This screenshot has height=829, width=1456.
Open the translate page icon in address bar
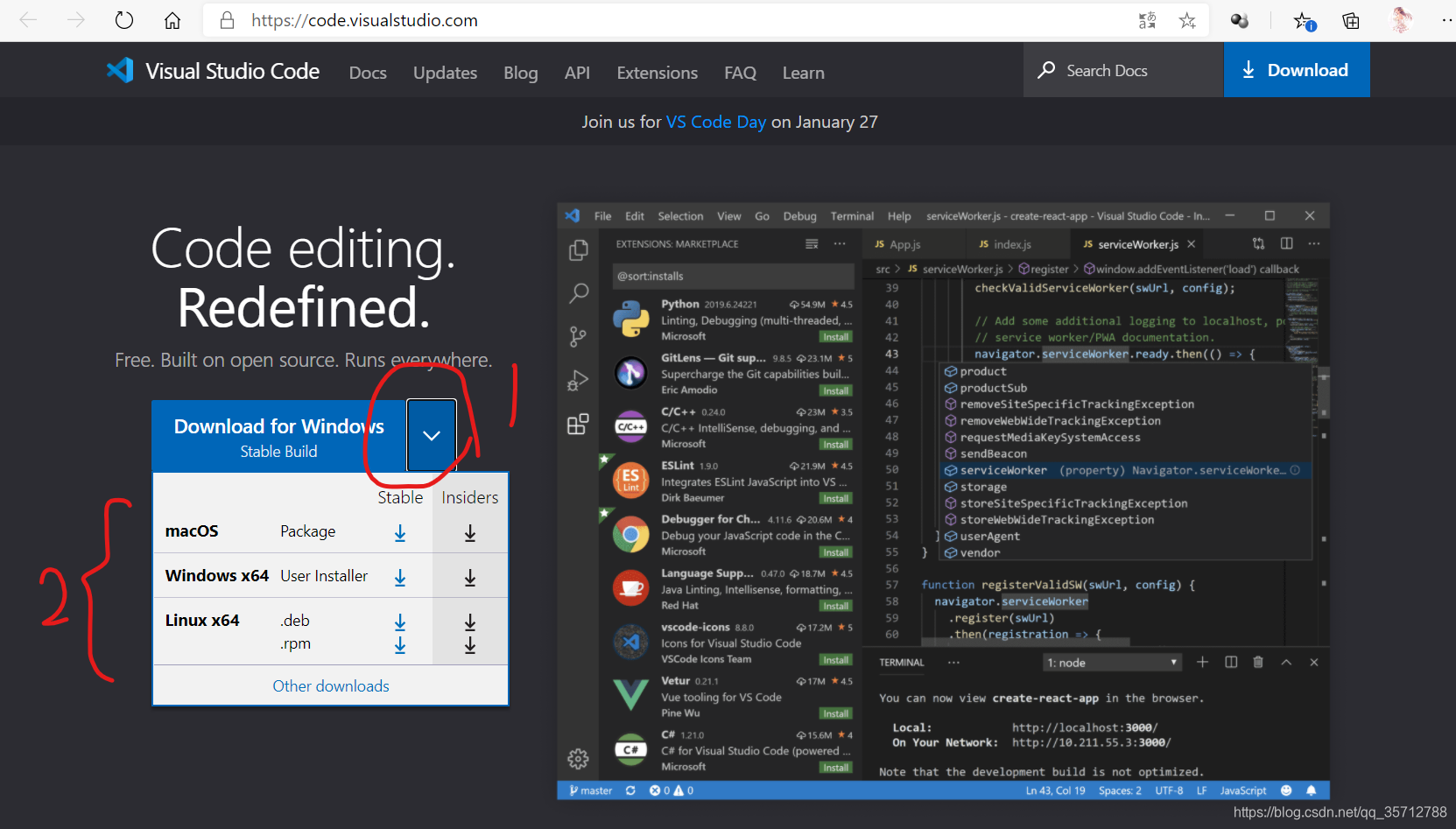click(x=1147, y=20)
